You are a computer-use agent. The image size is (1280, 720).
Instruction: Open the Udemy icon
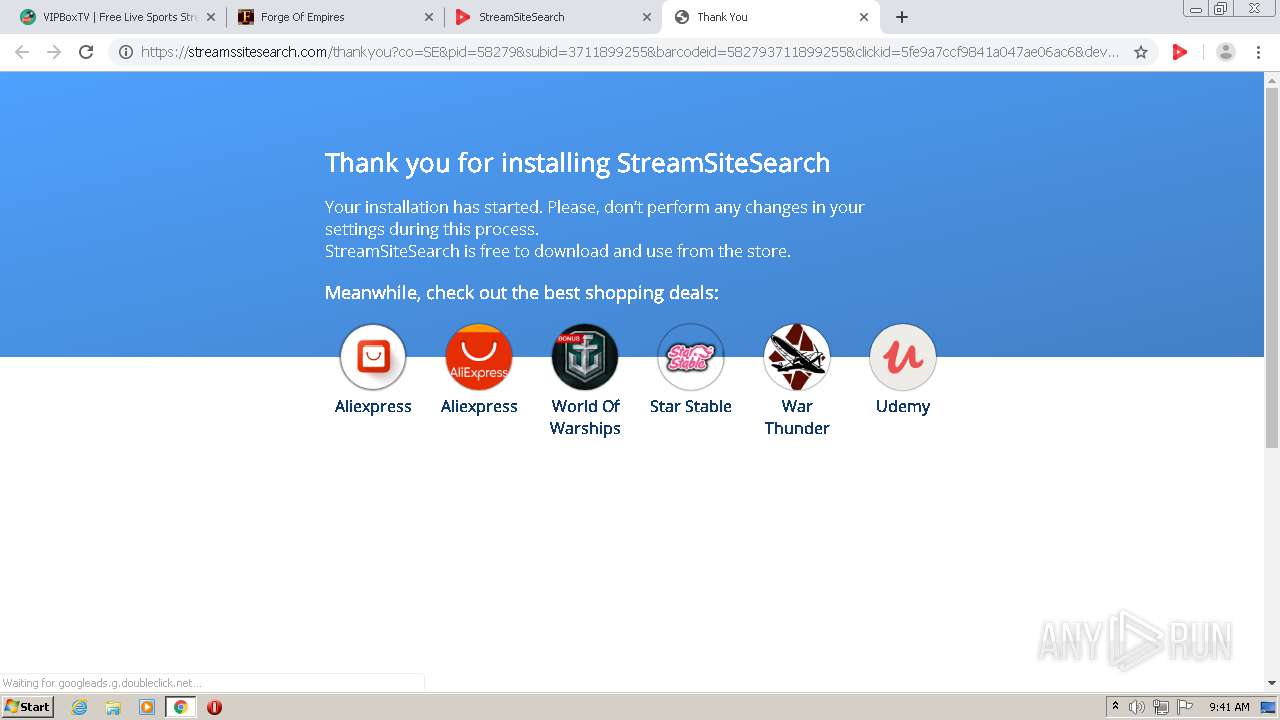(x=903, y=357)
